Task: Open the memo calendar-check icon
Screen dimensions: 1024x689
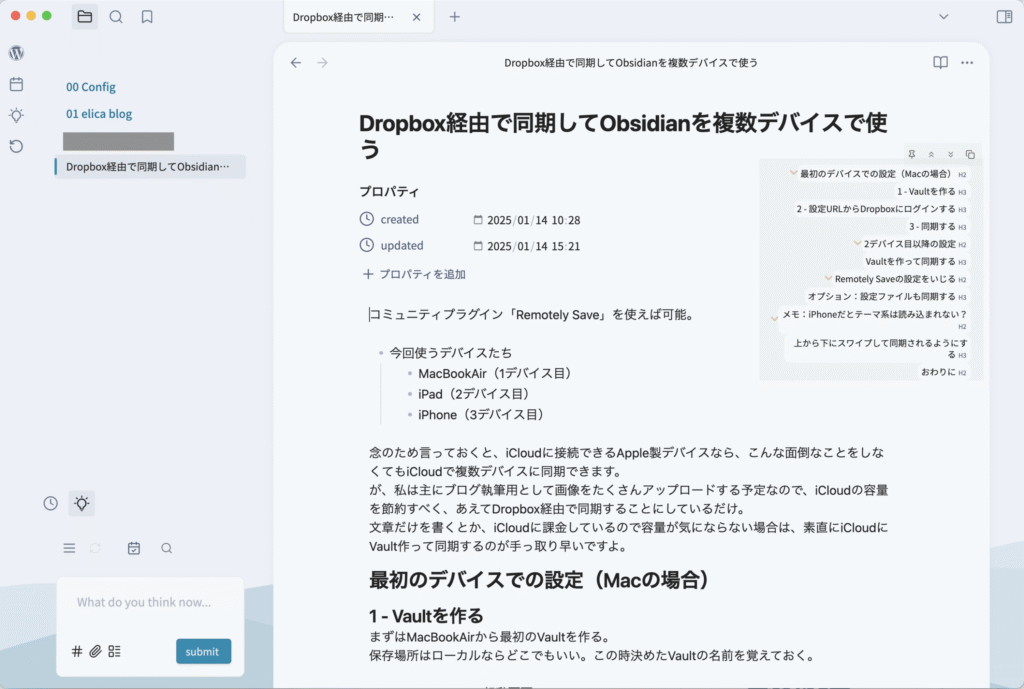Action: click(134, 549)
